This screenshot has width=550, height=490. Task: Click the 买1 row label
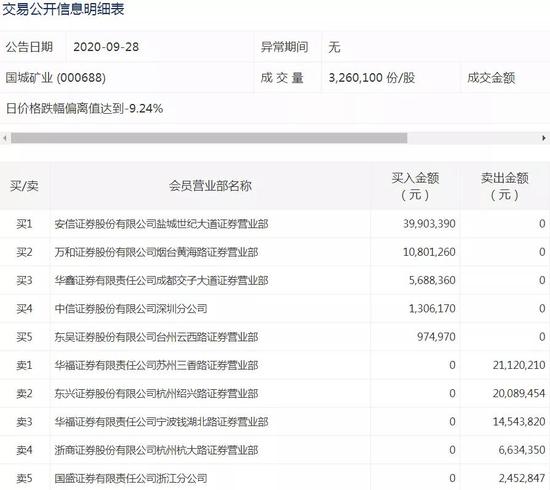coord(24,224)
